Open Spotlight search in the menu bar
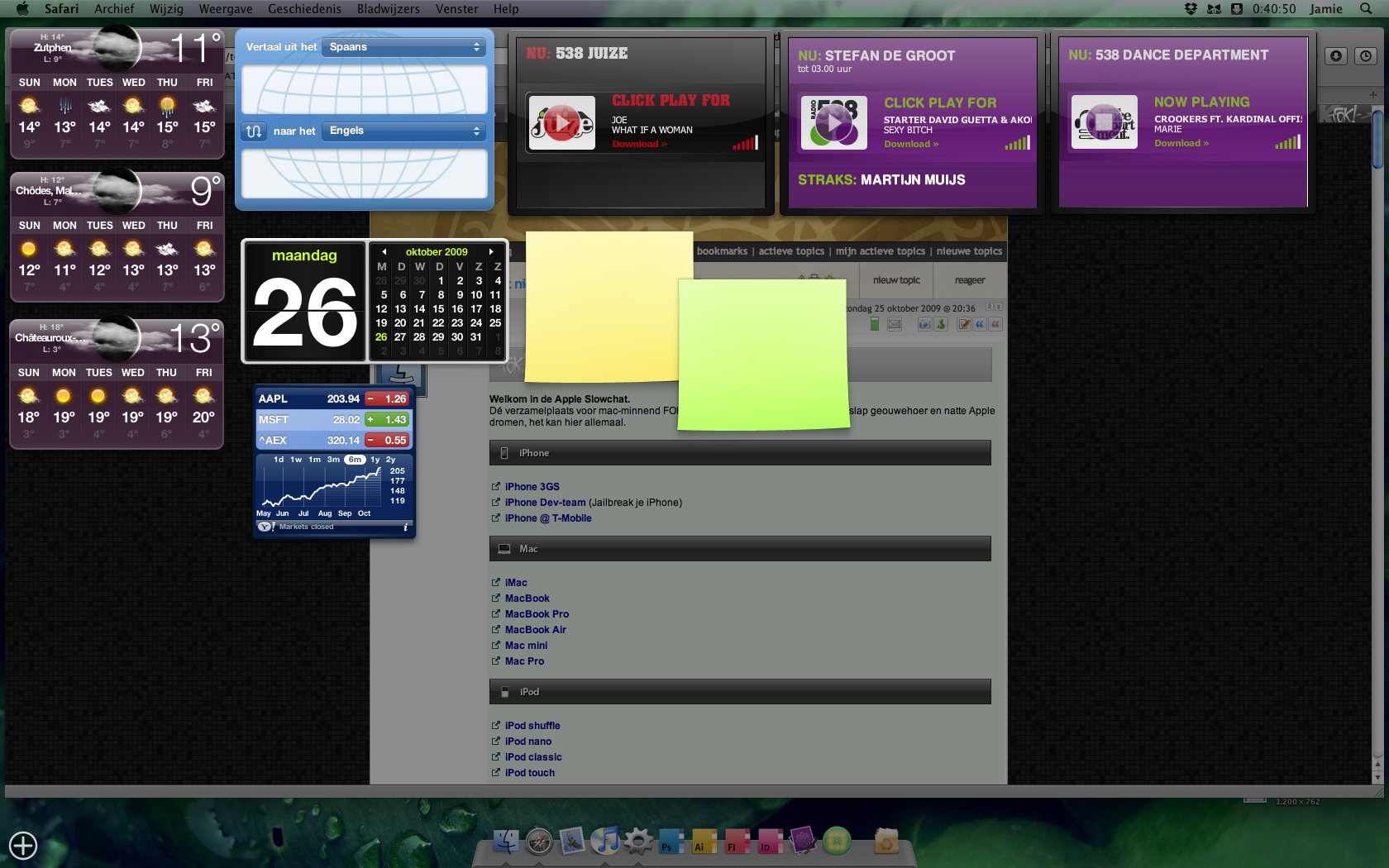The height and width of the screenshot is (868, 1389). click(1366, 9)
